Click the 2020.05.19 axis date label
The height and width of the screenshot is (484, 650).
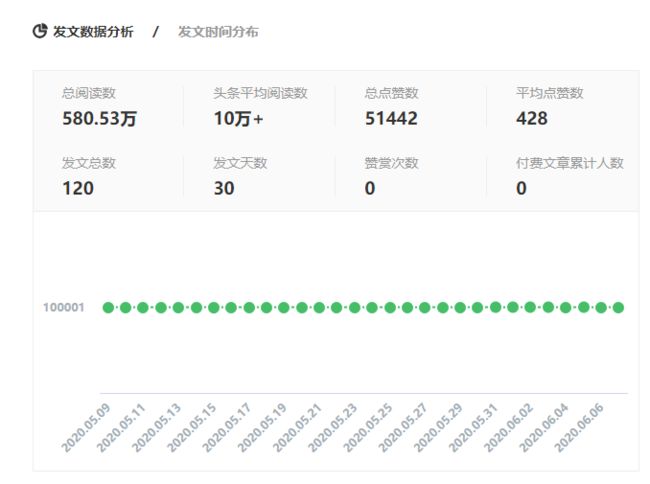point(262,428)
